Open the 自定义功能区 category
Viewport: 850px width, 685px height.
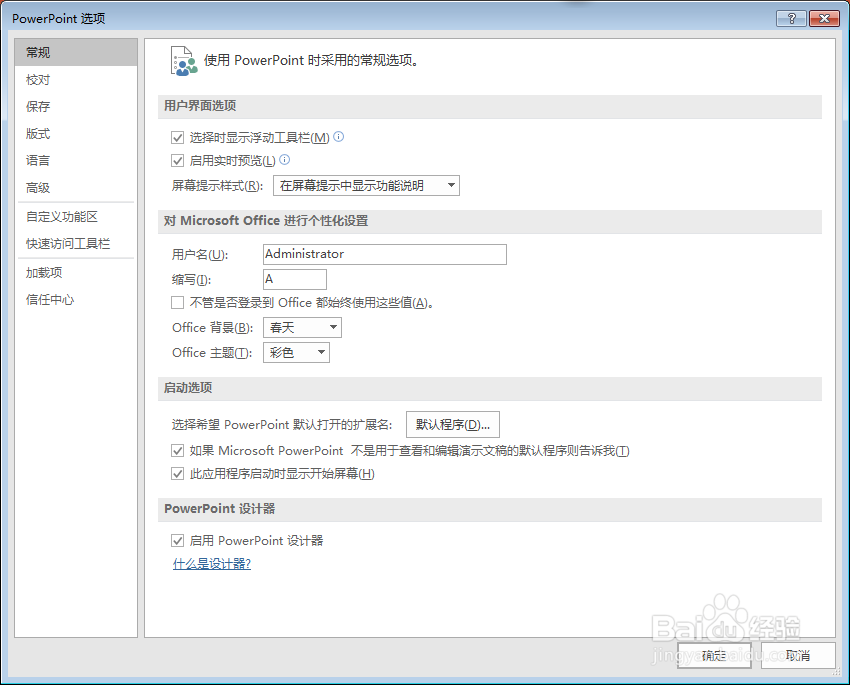76,217
